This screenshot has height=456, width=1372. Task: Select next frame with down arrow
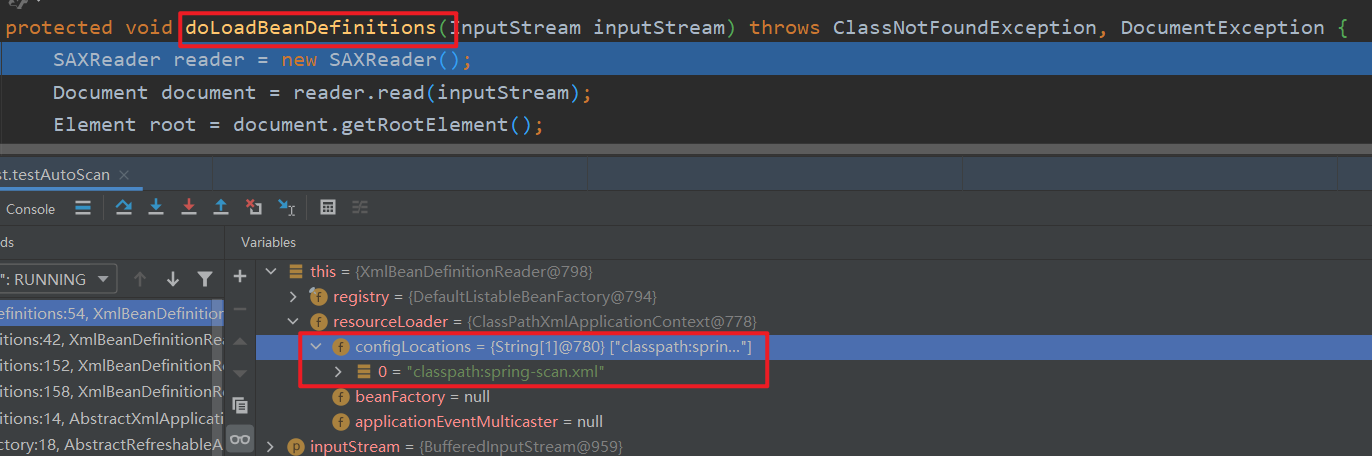[x=173, y=279]
